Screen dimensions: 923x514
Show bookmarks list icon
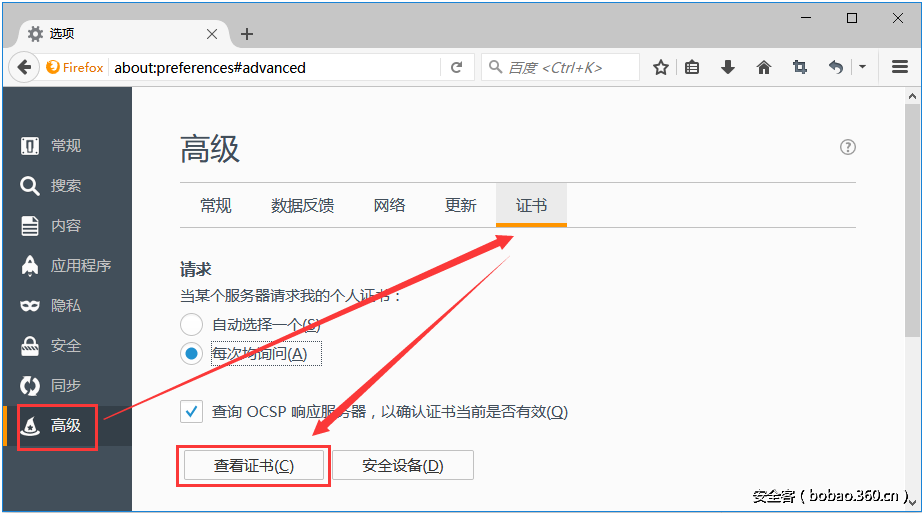click(692, 67)
